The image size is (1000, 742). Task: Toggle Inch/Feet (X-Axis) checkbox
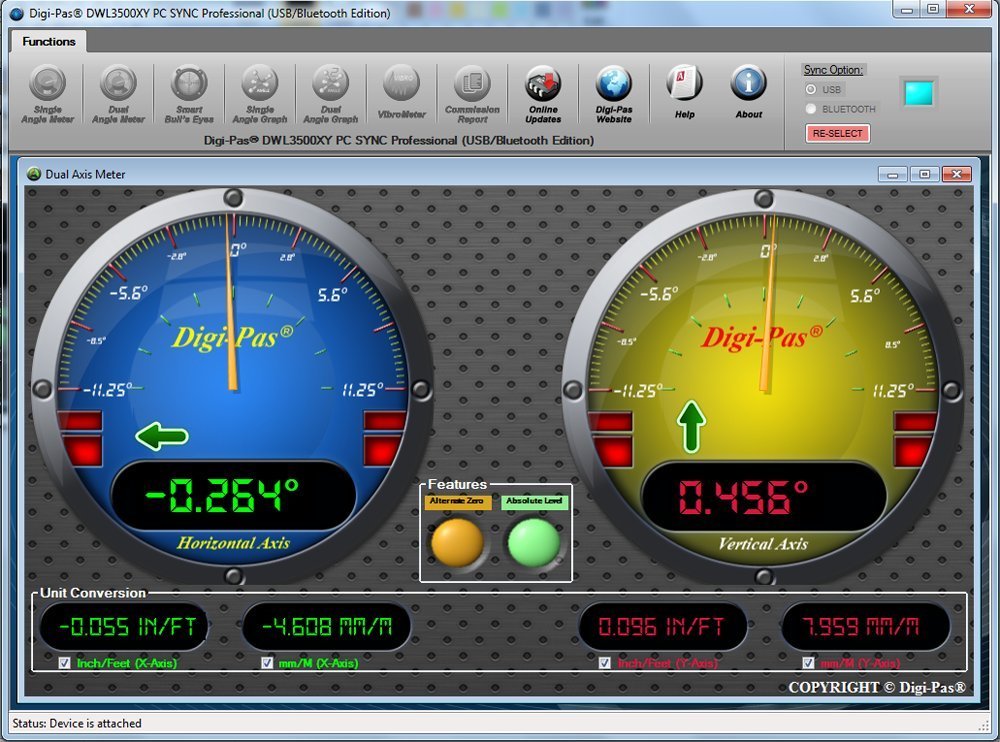(65, 662)
